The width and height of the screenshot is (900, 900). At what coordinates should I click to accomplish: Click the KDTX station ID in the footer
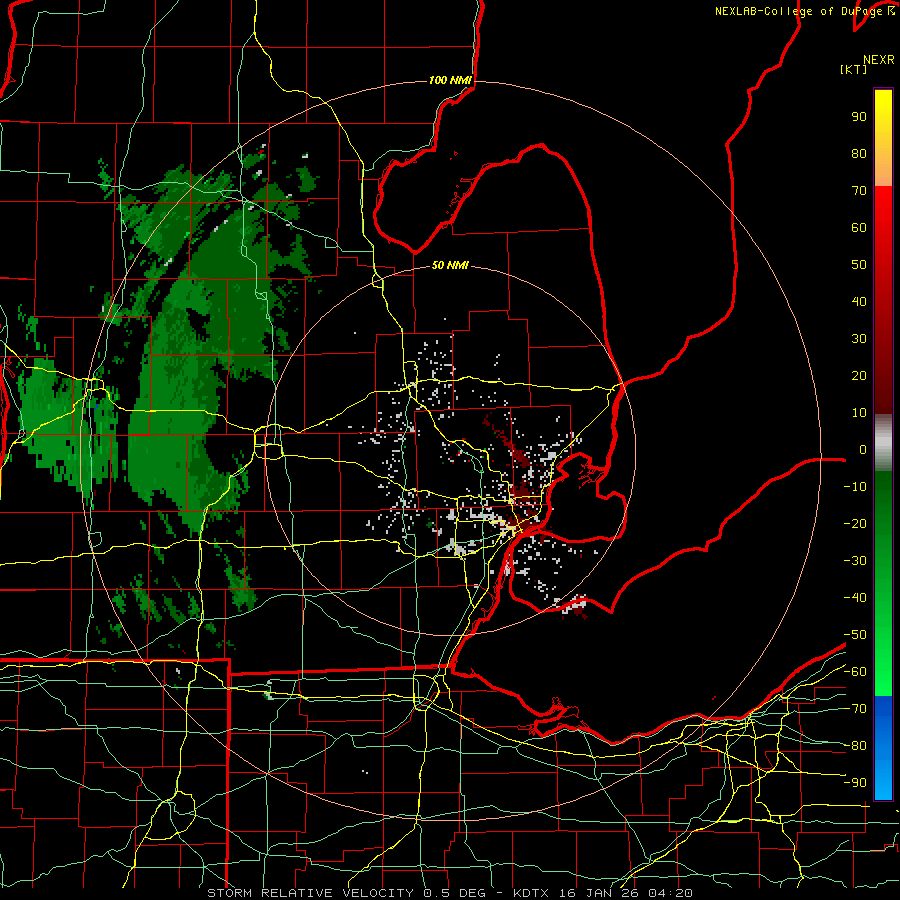530,893
